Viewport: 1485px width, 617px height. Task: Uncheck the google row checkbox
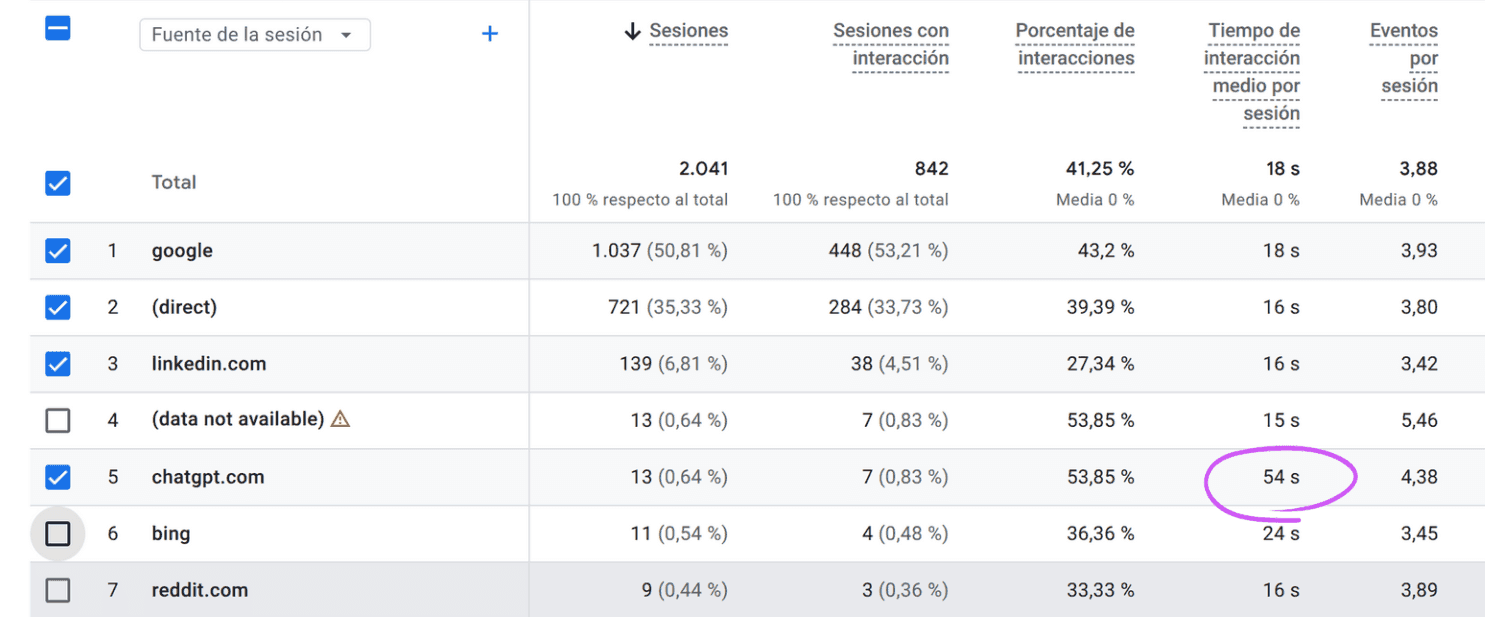[x=57, y=250]
